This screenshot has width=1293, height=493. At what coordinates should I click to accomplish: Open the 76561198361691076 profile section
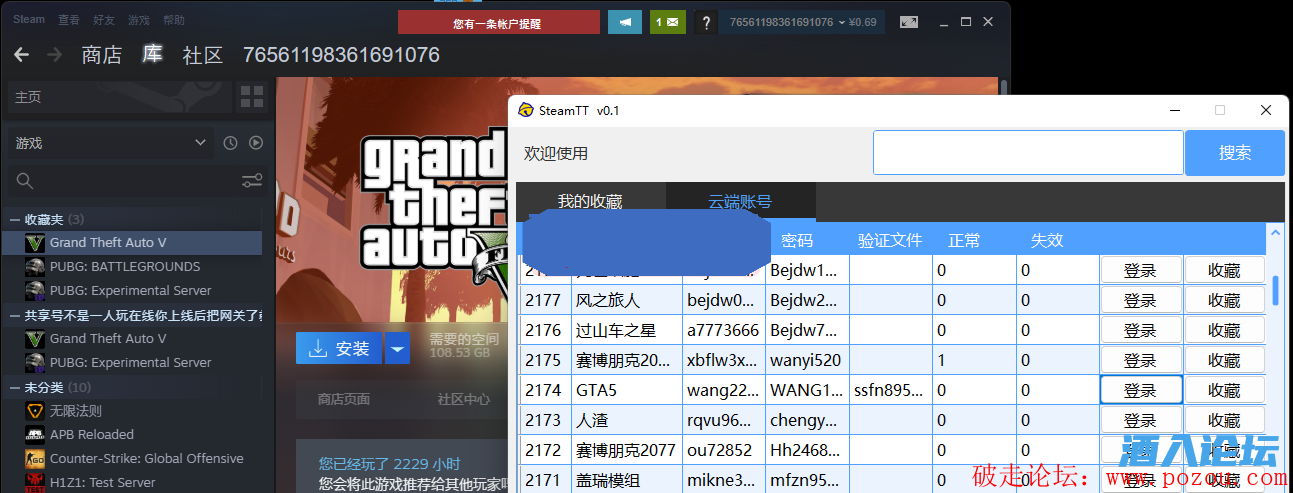[341, 55]
